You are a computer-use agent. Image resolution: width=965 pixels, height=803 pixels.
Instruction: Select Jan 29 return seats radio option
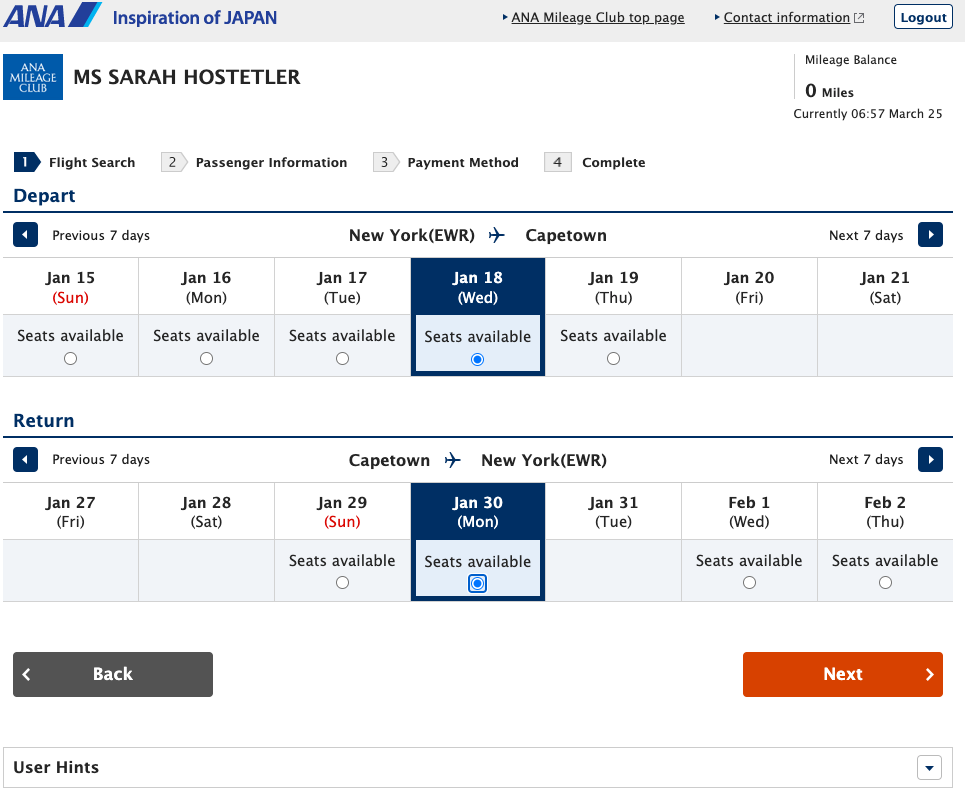pos(341,582)
